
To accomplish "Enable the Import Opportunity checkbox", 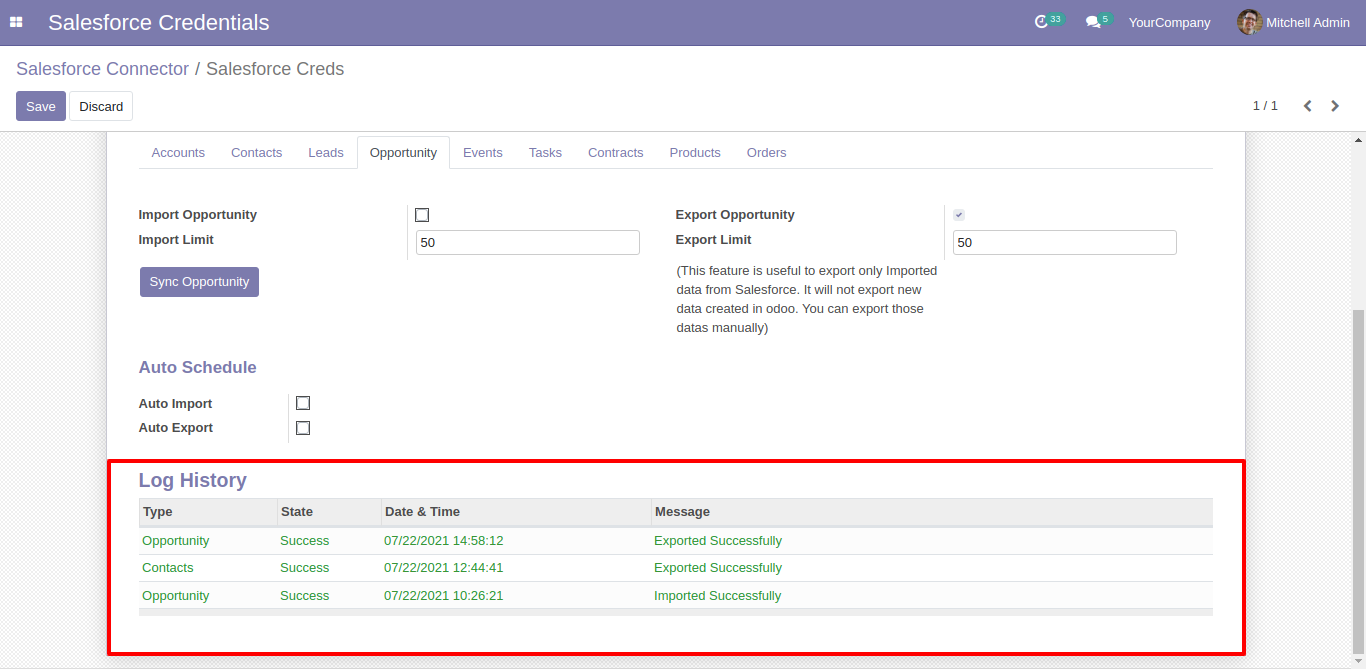I will [x=422, y=215].
